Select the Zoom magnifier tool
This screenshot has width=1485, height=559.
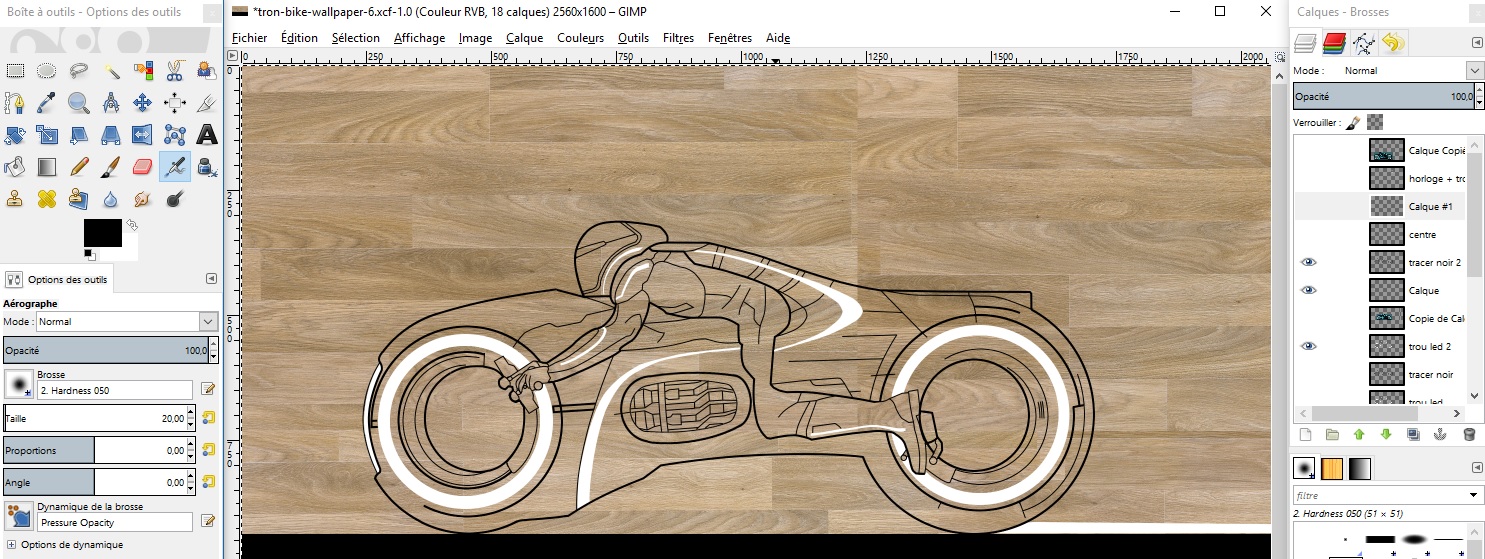(x=79, y=103)
